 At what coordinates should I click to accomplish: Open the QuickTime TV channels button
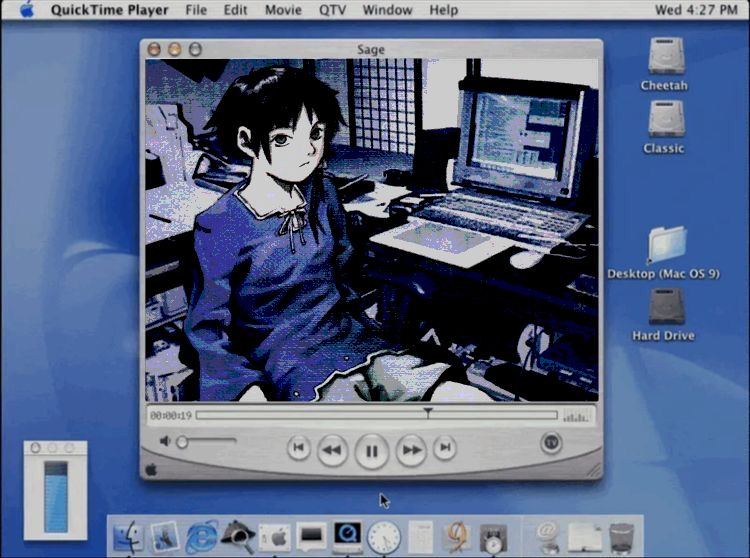(x=551, y=442)
